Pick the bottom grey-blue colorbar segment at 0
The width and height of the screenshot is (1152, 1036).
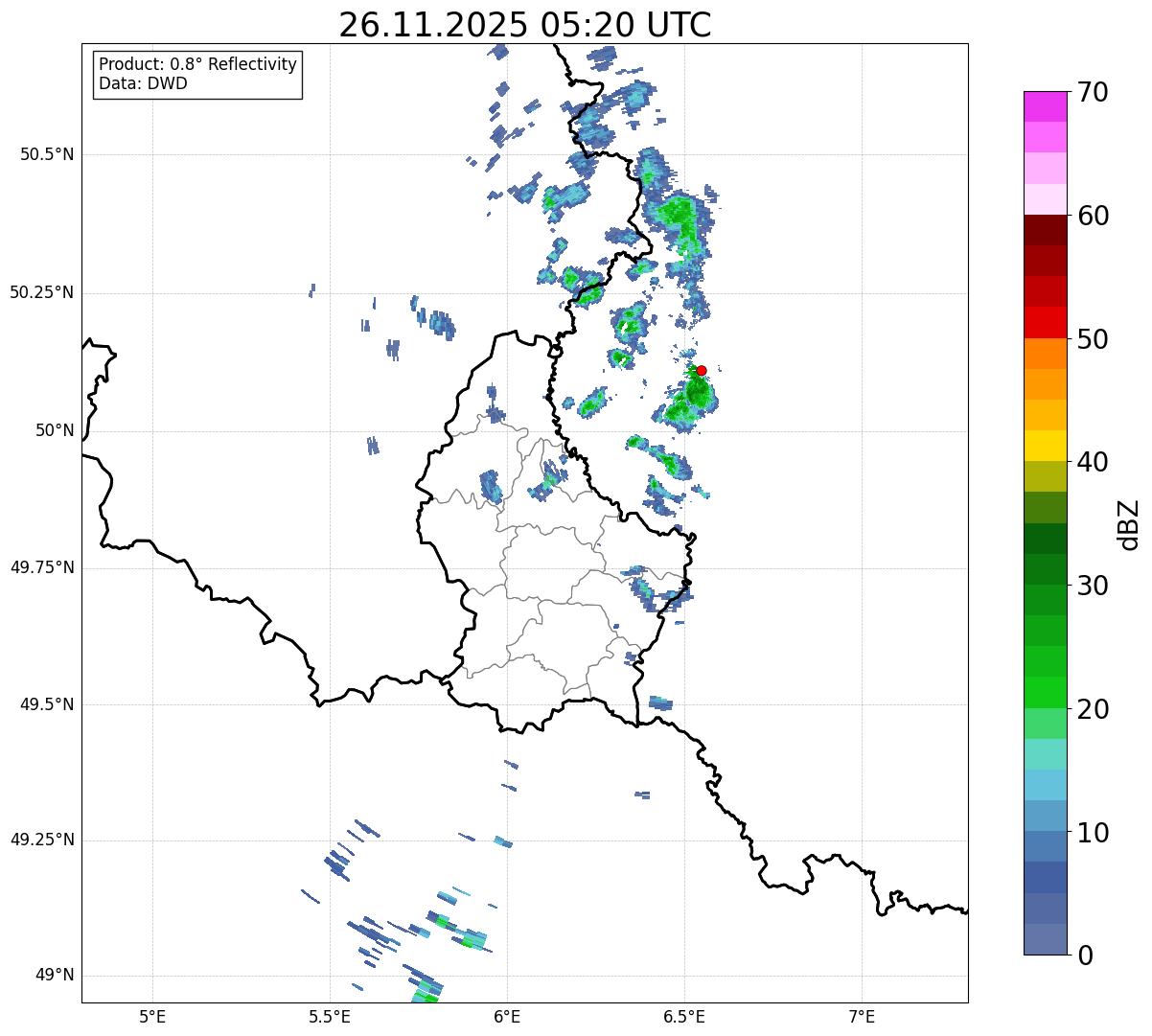coord(1046,939)
